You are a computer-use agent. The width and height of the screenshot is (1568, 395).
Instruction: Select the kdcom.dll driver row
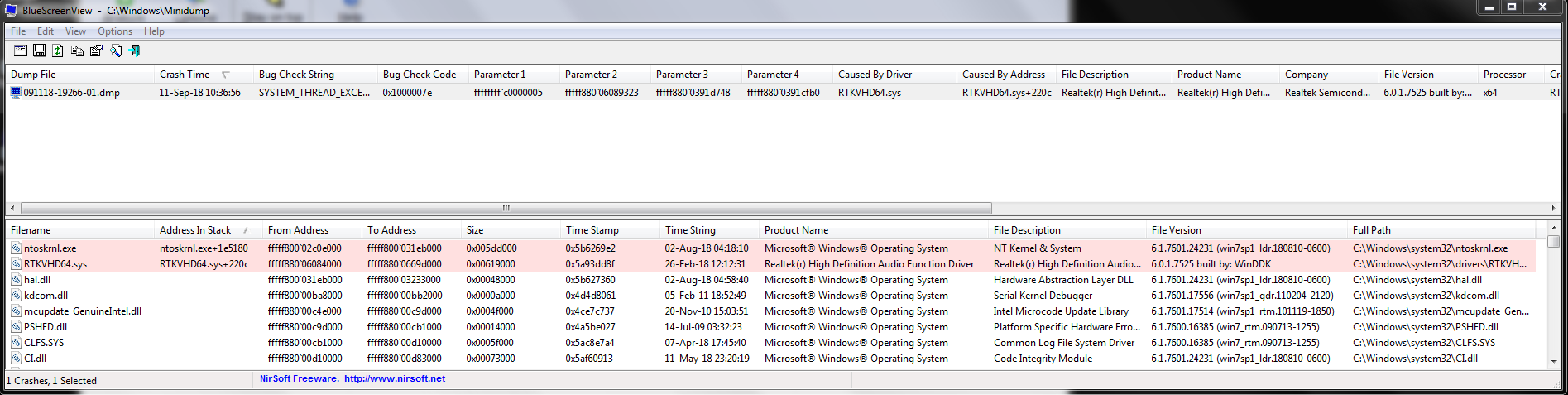coord(771,296)
